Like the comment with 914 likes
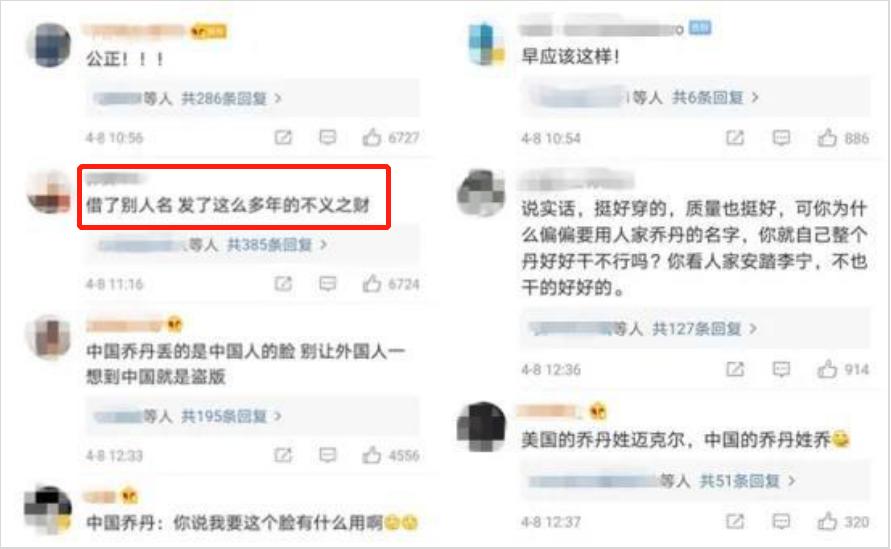This screenshot has width=891, height=549. pos(827,369)
